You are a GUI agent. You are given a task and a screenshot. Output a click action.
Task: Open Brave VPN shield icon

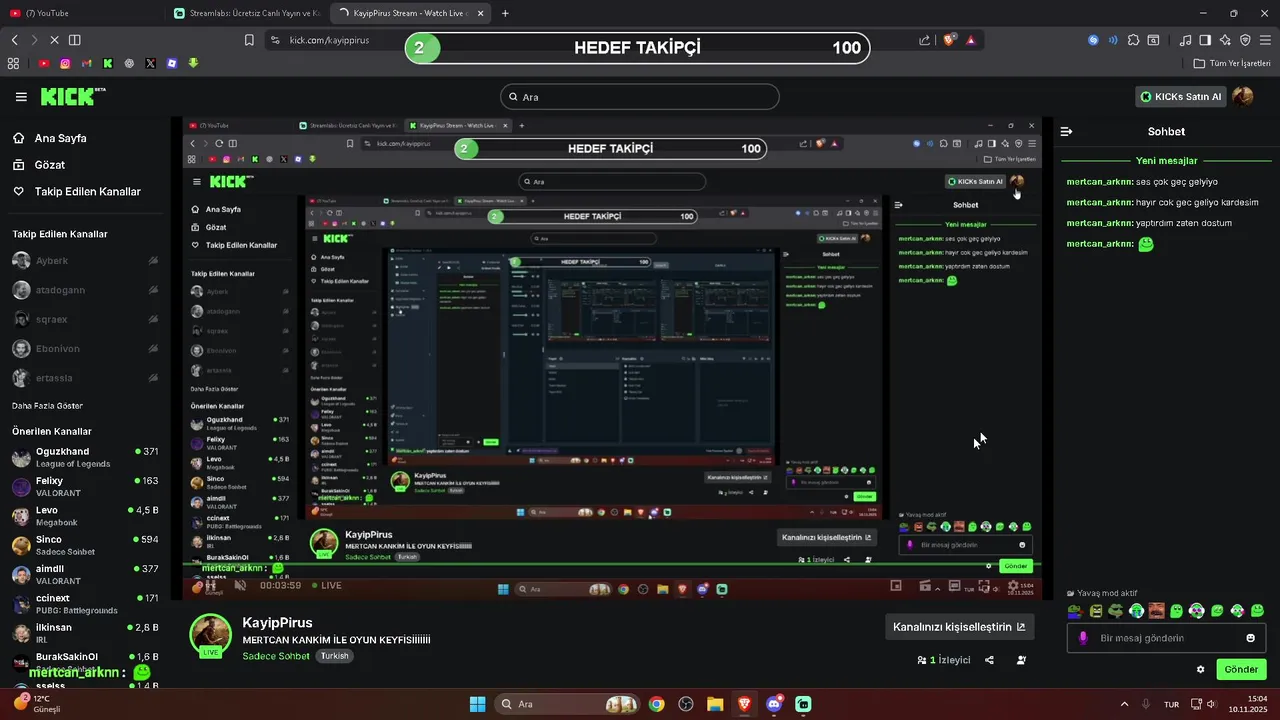1245,40
